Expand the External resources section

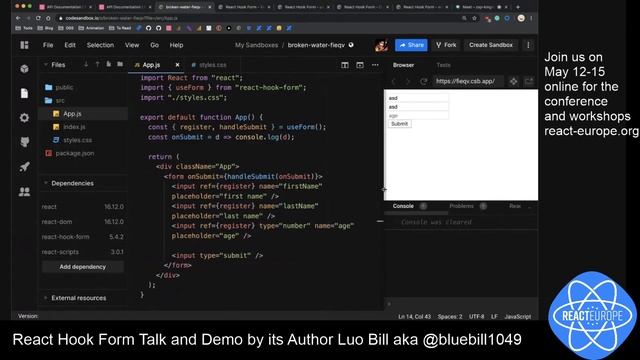click(46, 298)
